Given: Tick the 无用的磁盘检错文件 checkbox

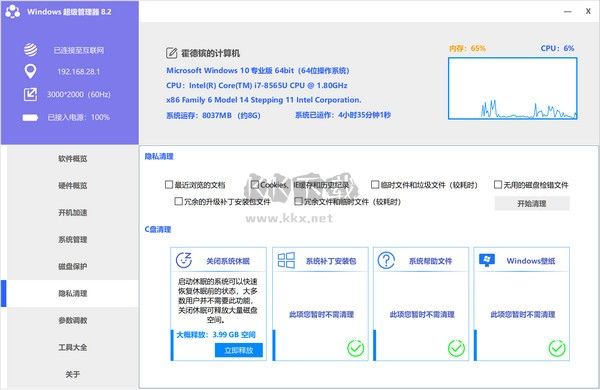Looking at the screenshot, I should [498, 185].
